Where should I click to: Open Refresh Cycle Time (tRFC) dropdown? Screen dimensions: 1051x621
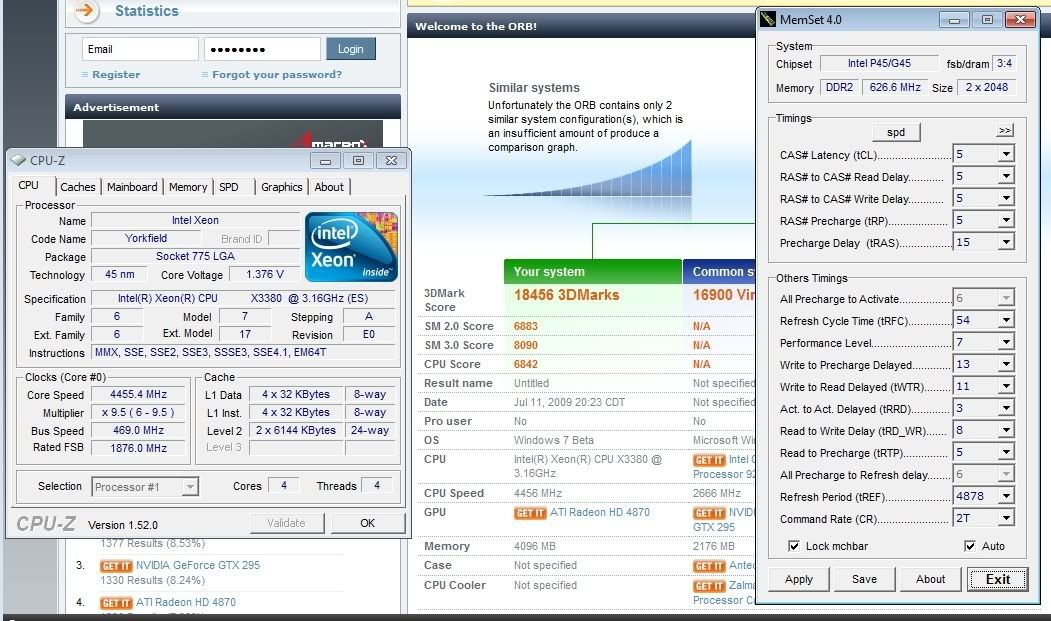pos(1005,321)
